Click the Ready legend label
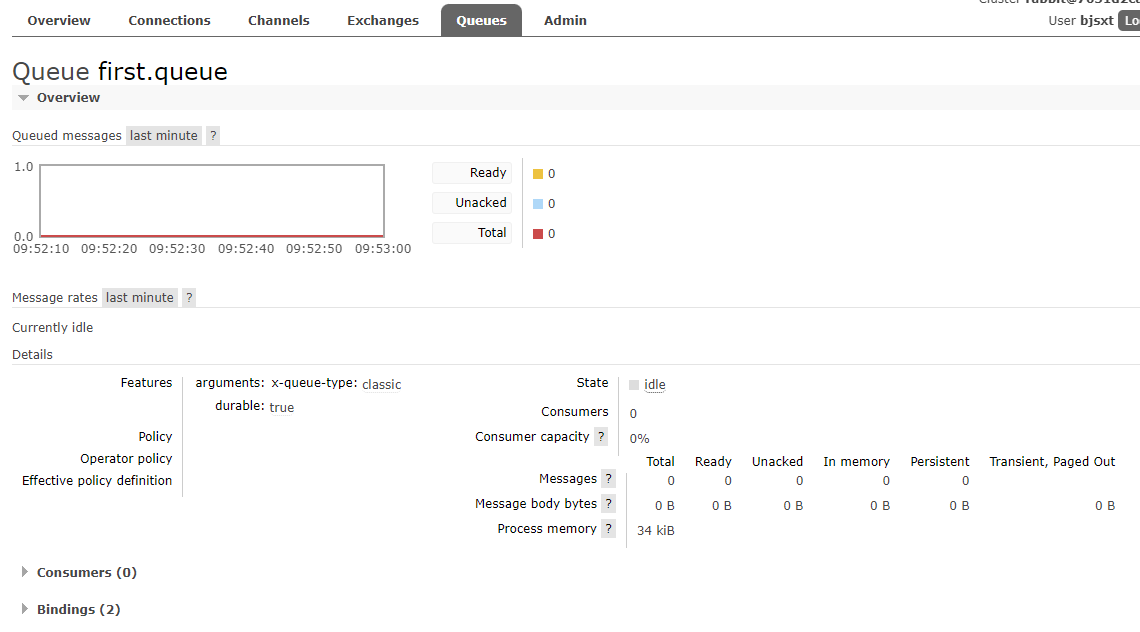The image size is (1140, 632). [x=473, y=173]
